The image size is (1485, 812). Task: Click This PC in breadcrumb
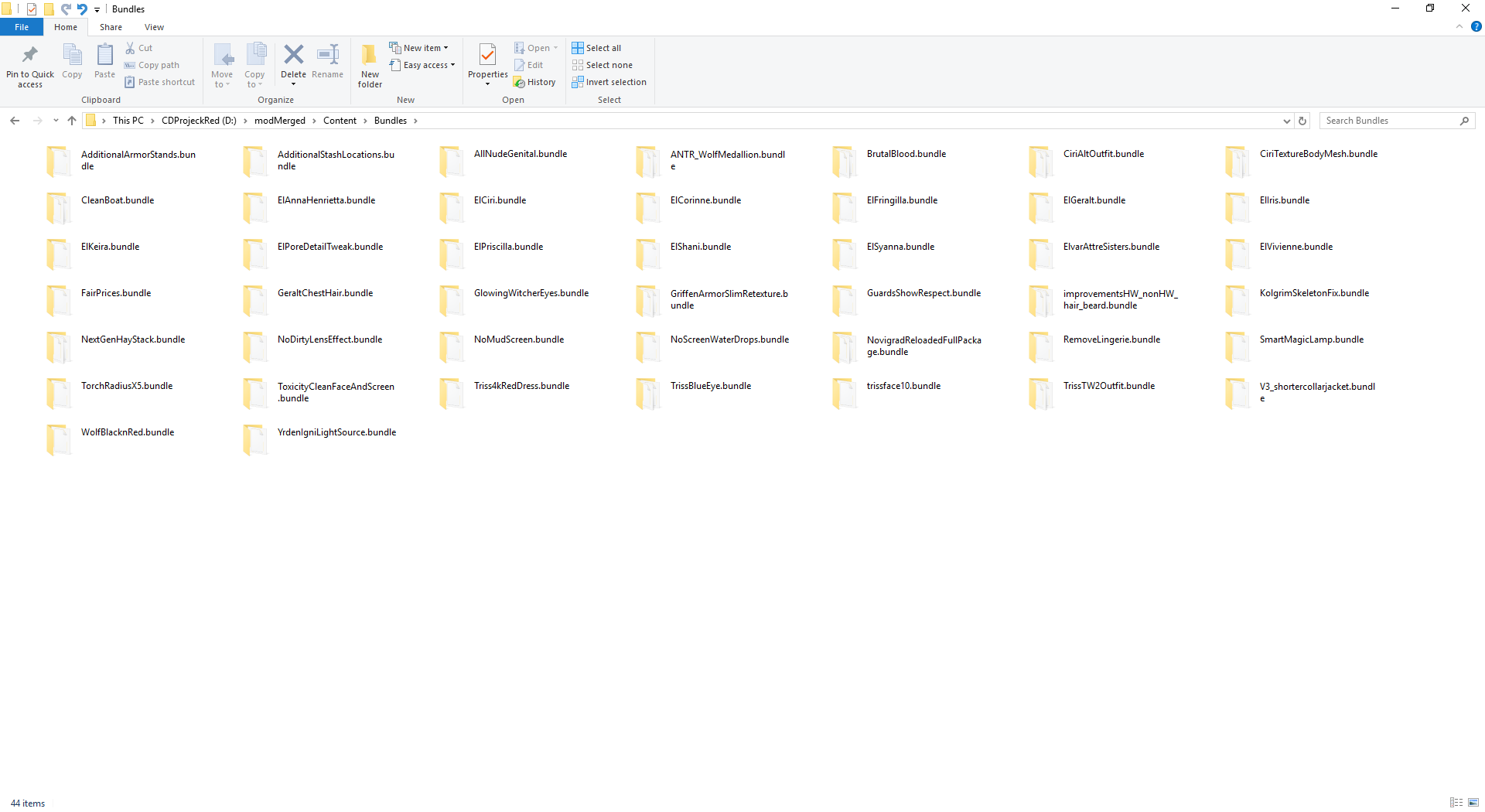(x=128, y=121)
